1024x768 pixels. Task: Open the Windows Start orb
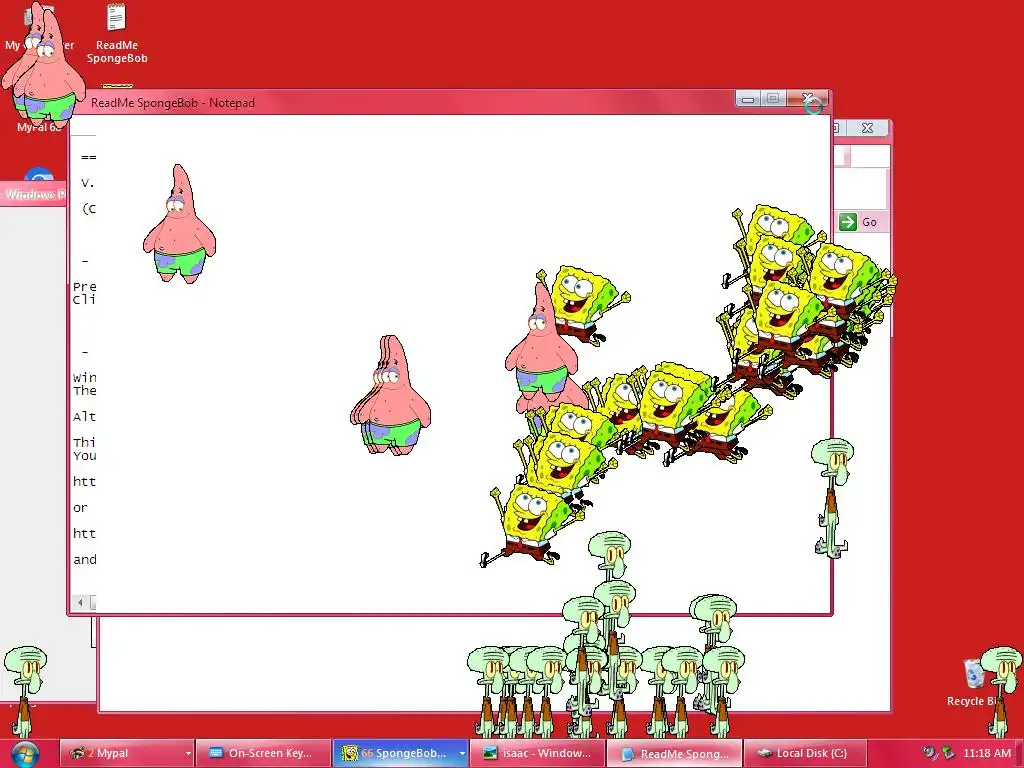(25, 754)
